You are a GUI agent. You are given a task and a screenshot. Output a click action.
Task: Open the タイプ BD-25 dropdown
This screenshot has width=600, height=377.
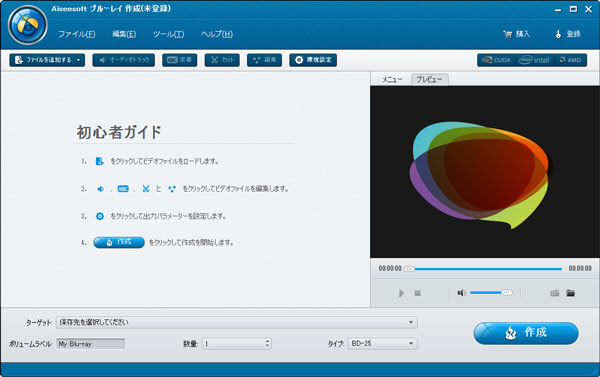(382, 343)
